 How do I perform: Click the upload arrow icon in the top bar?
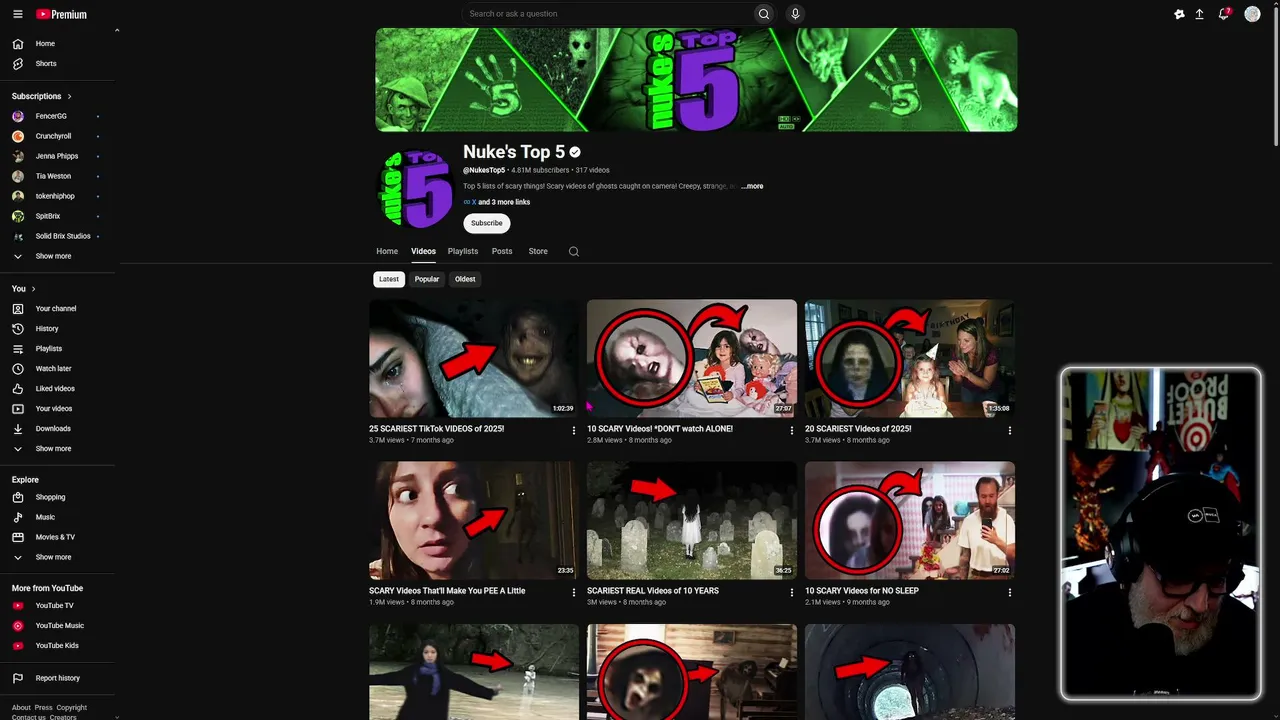tap(1199, 14)
